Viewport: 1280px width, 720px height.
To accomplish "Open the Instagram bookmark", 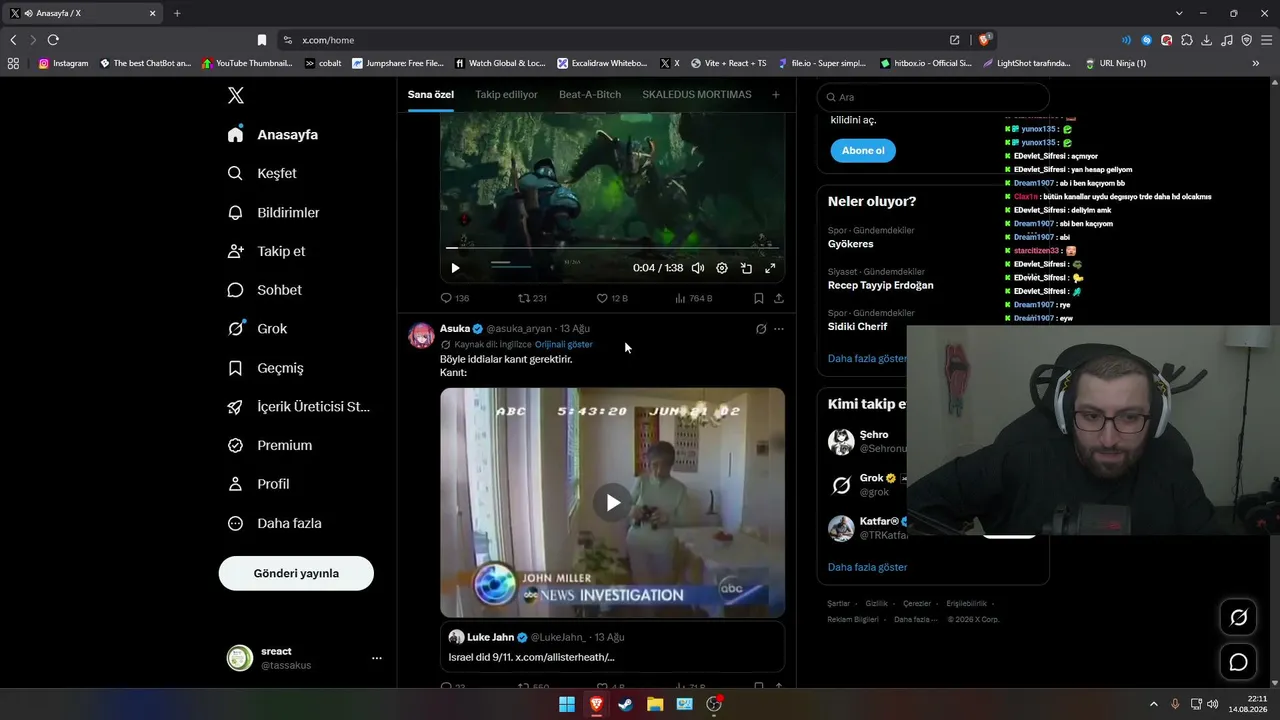I will click(x=63, y=63).
